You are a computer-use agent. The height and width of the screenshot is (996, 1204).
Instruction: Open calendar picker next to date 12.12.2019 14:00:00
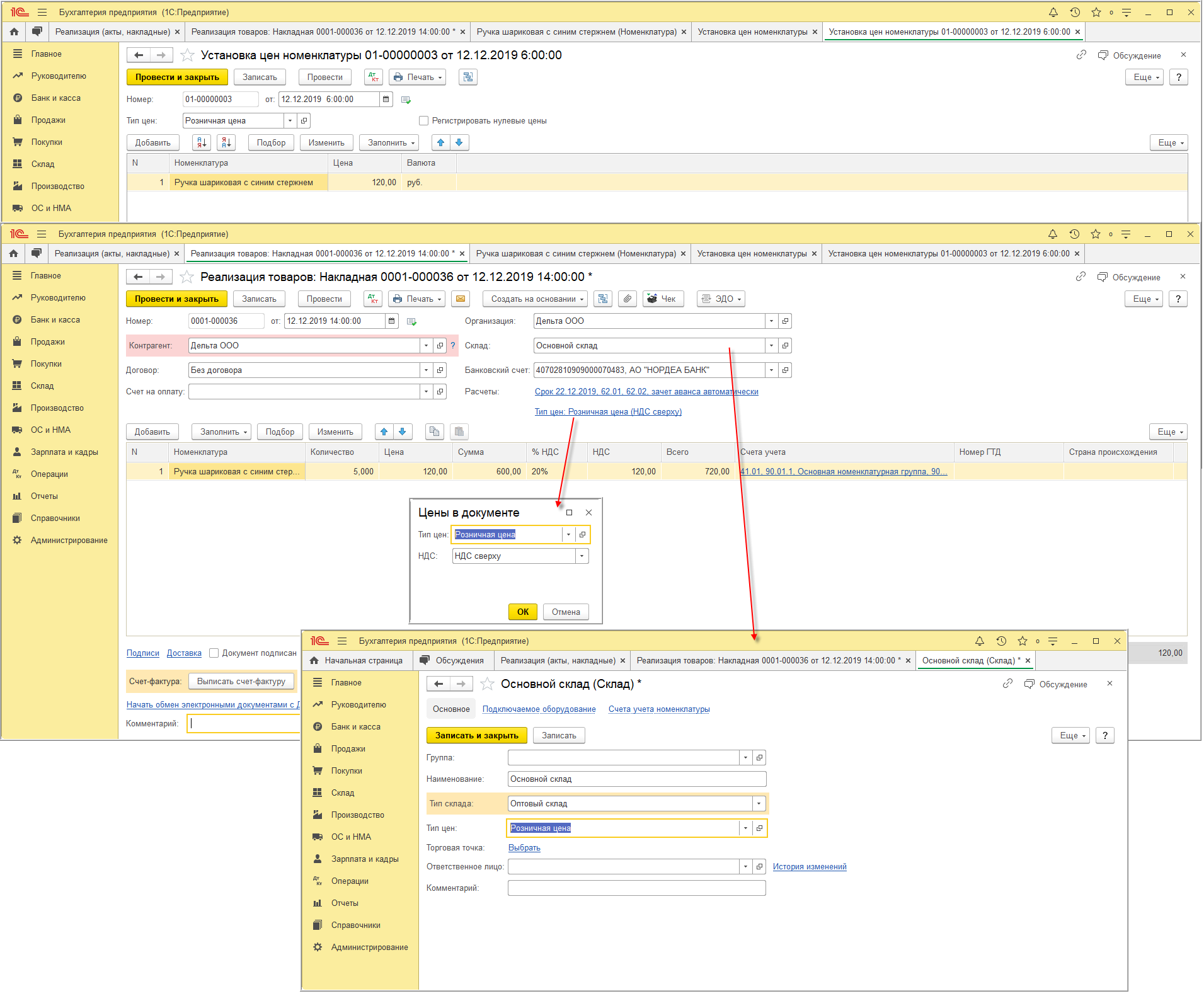[392, 321]
